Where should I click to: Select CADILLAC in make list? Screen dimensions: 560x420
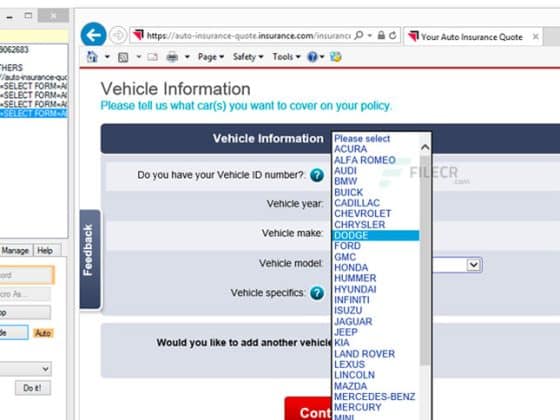[357, 203]
